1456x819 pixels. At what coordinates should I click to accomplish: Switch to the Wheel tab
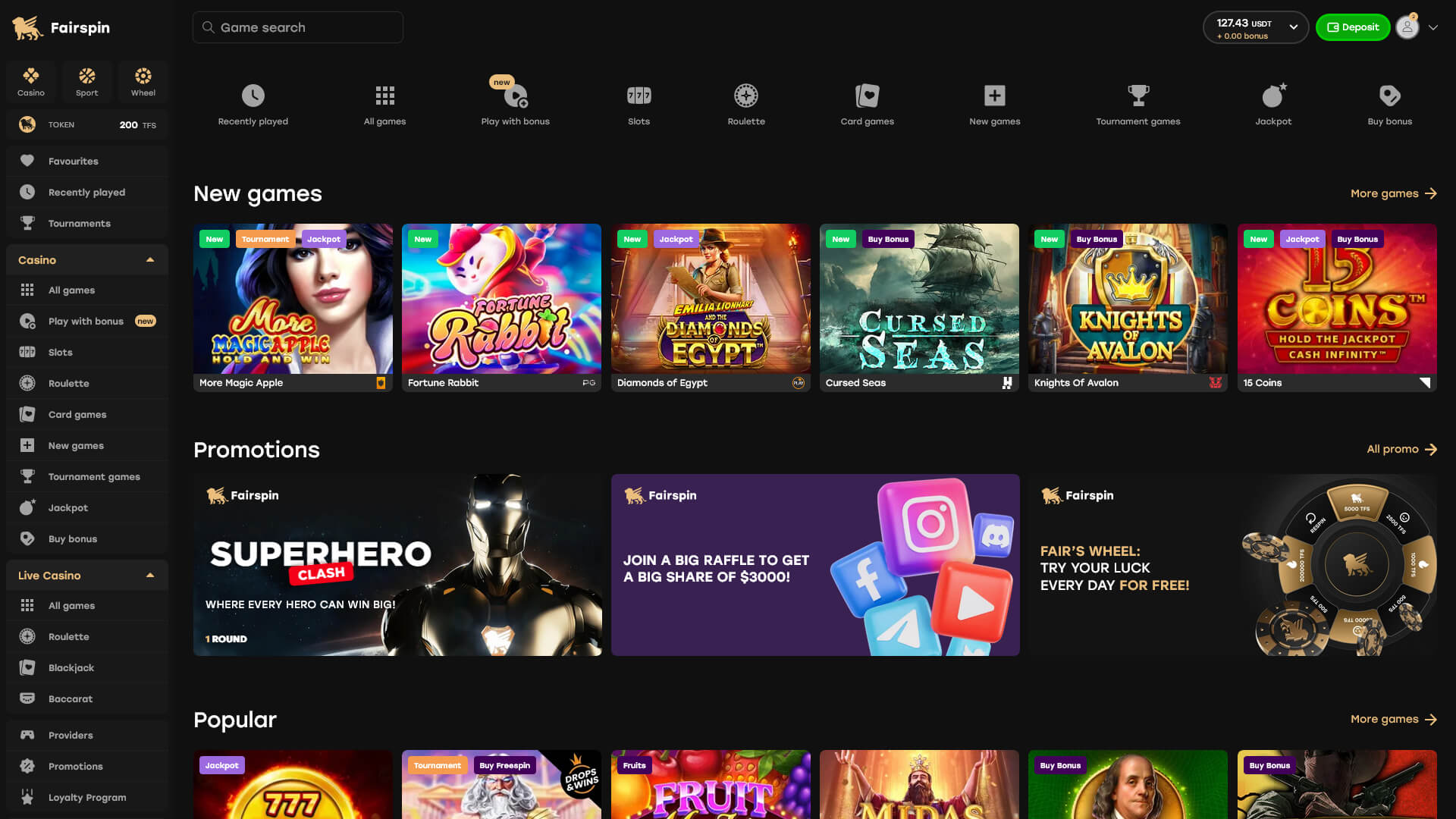[x=143, y=82]
